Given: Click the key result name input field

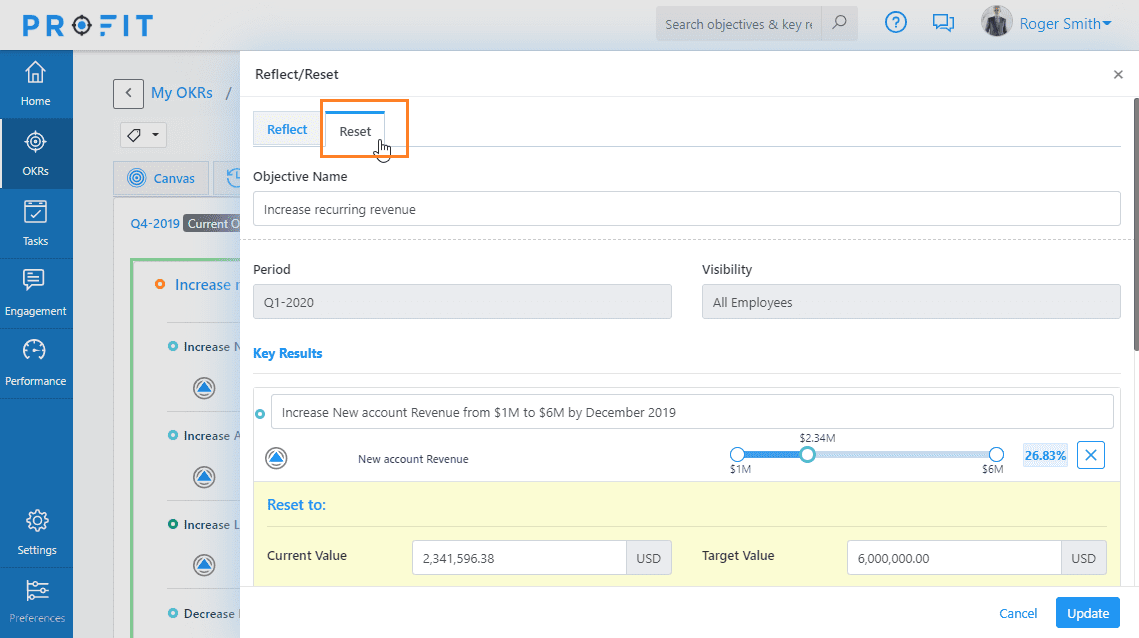Looking at the screenshot, I should (x=692, y=412).
